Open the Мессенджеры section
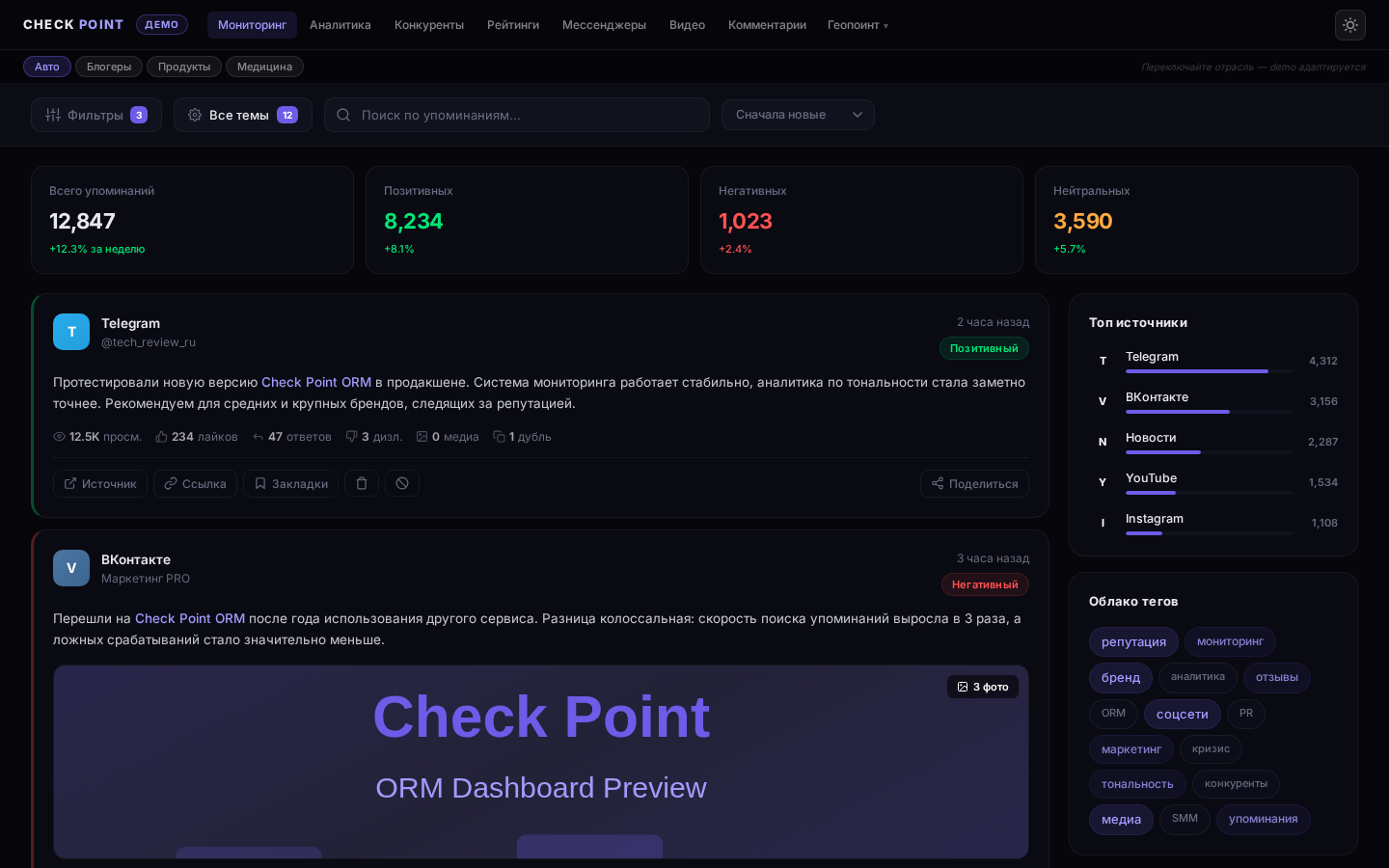 (604, 25)
